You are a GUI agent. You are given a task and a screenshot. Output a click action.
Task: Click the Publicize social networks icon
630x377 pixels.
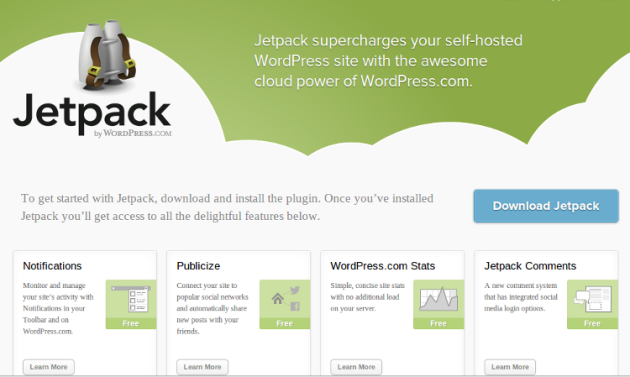[x=285, y=299]
